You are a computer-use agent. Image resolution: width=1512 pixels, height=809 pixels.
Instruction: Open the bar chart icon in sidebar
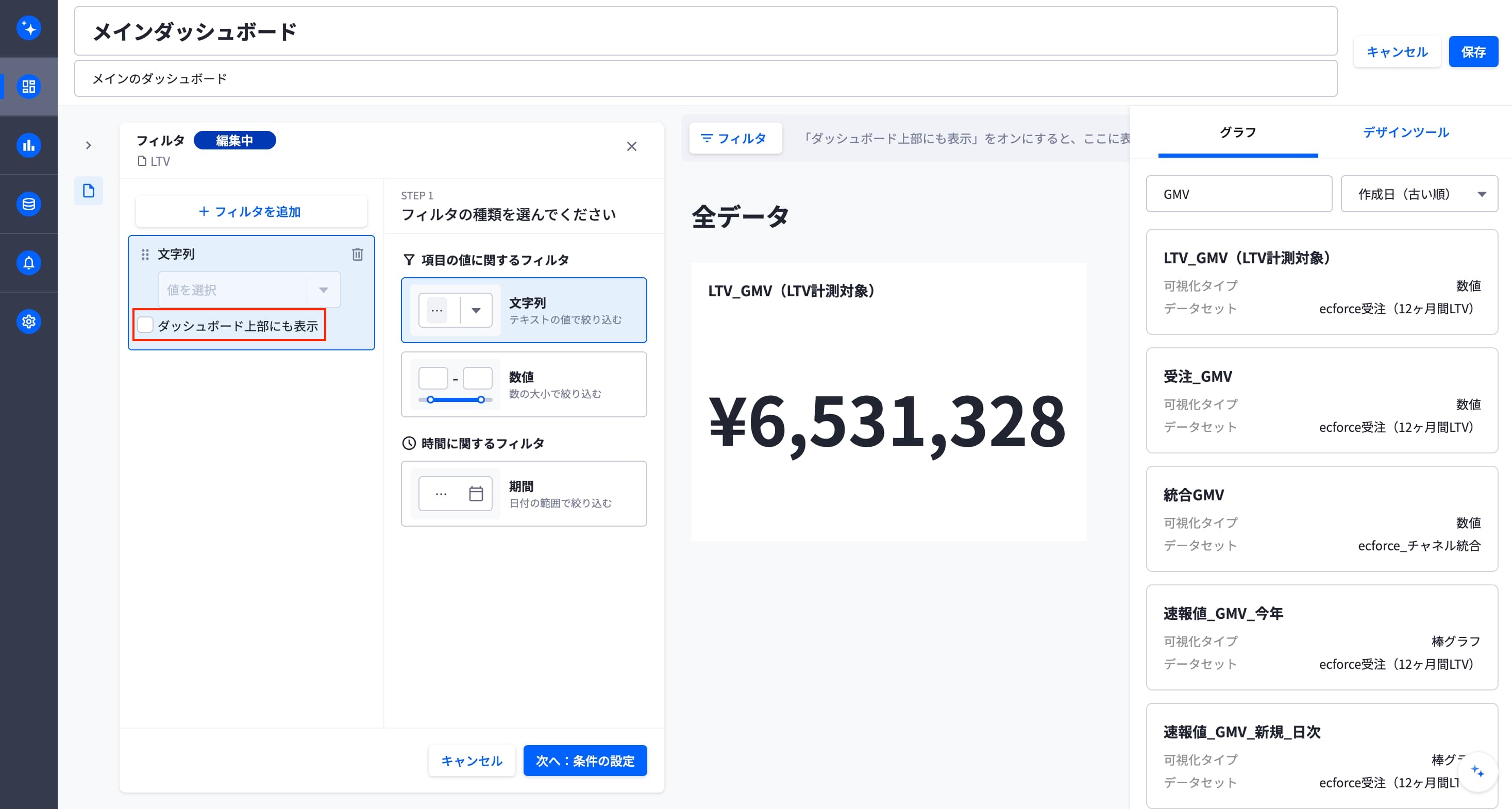[28, 145]
